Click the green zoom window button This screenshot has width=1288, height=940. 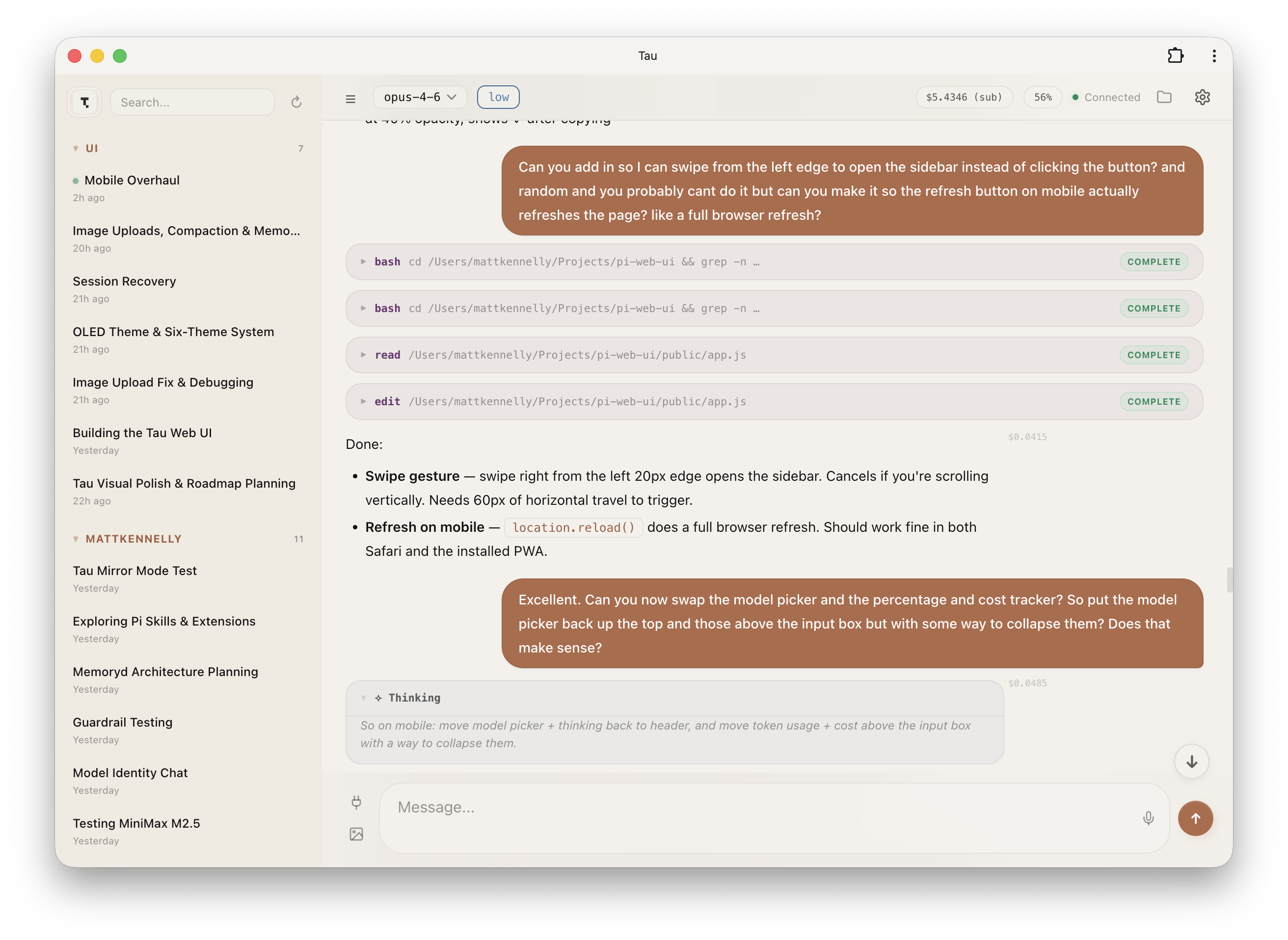point(119,56)
